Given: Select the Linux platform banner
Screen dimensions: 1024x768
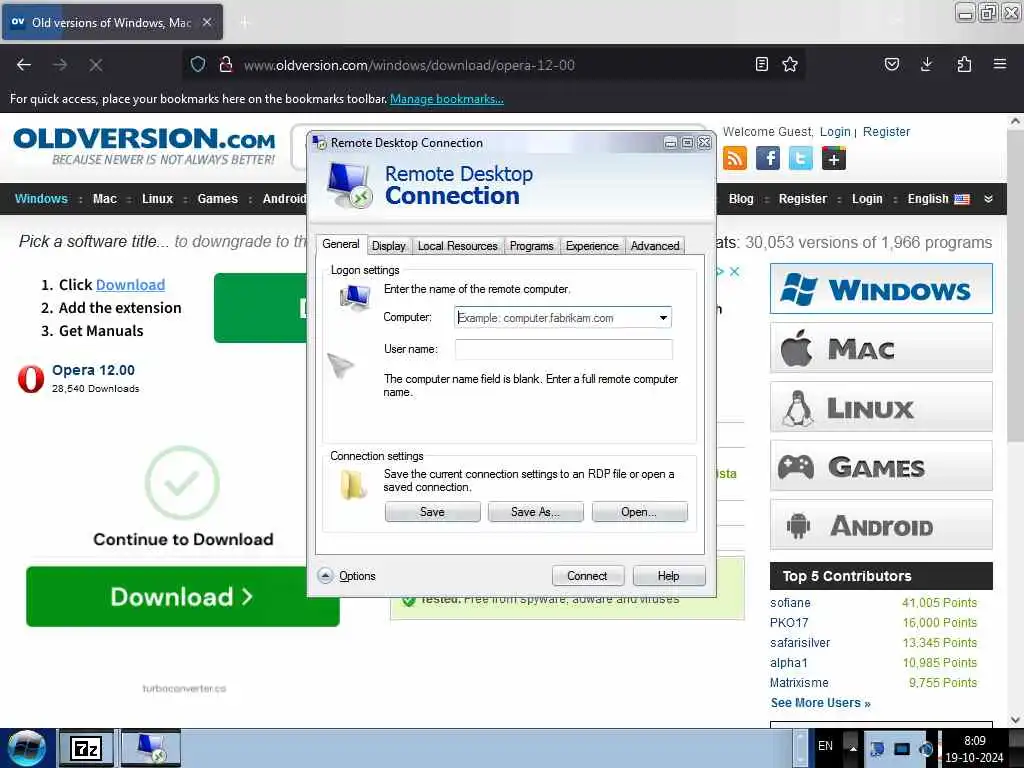Looking at the screenshot, I should click(881, 407).
